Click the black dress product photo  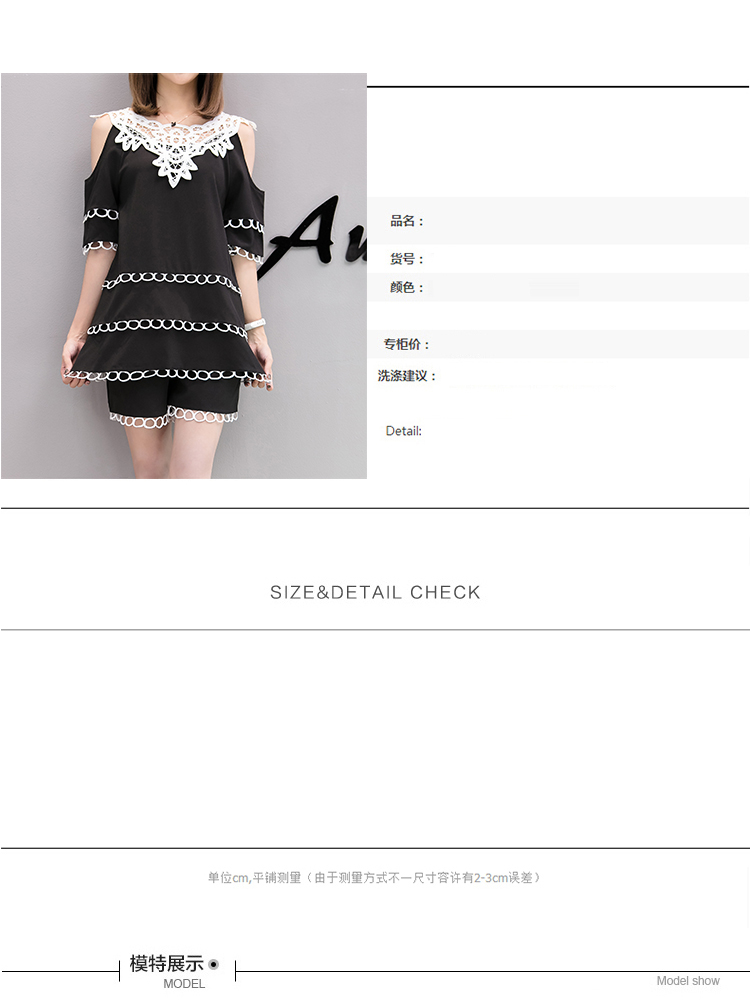(184, 275)
